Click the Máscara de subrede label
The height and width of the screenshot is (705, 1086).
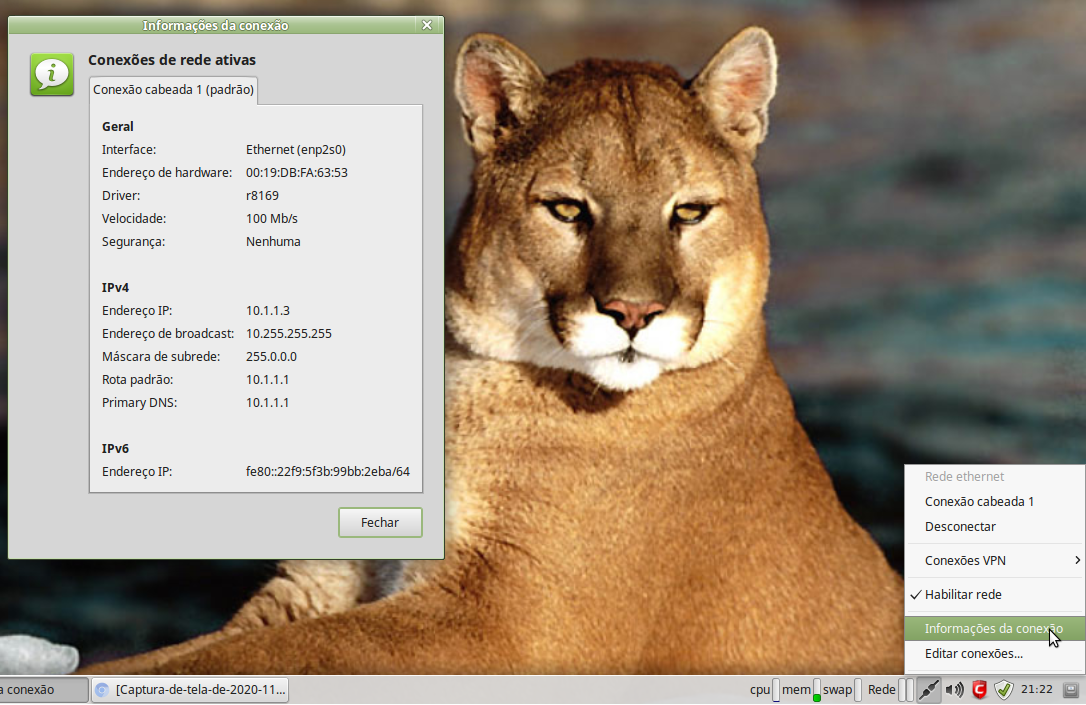click(x=161, y=357)
